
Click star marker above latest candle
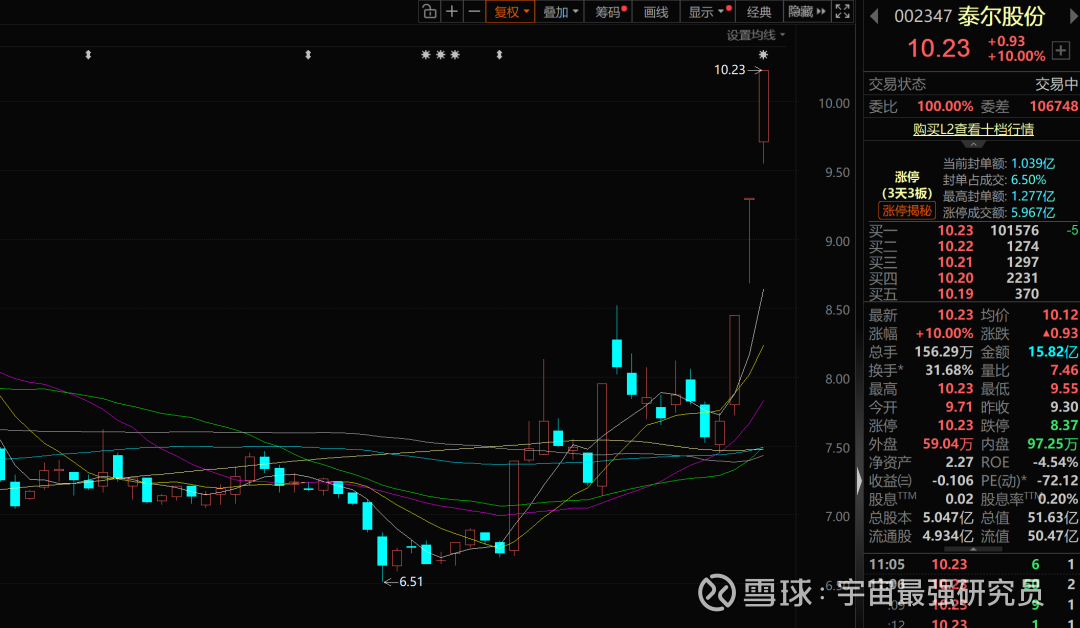click(x=763, y=54)
